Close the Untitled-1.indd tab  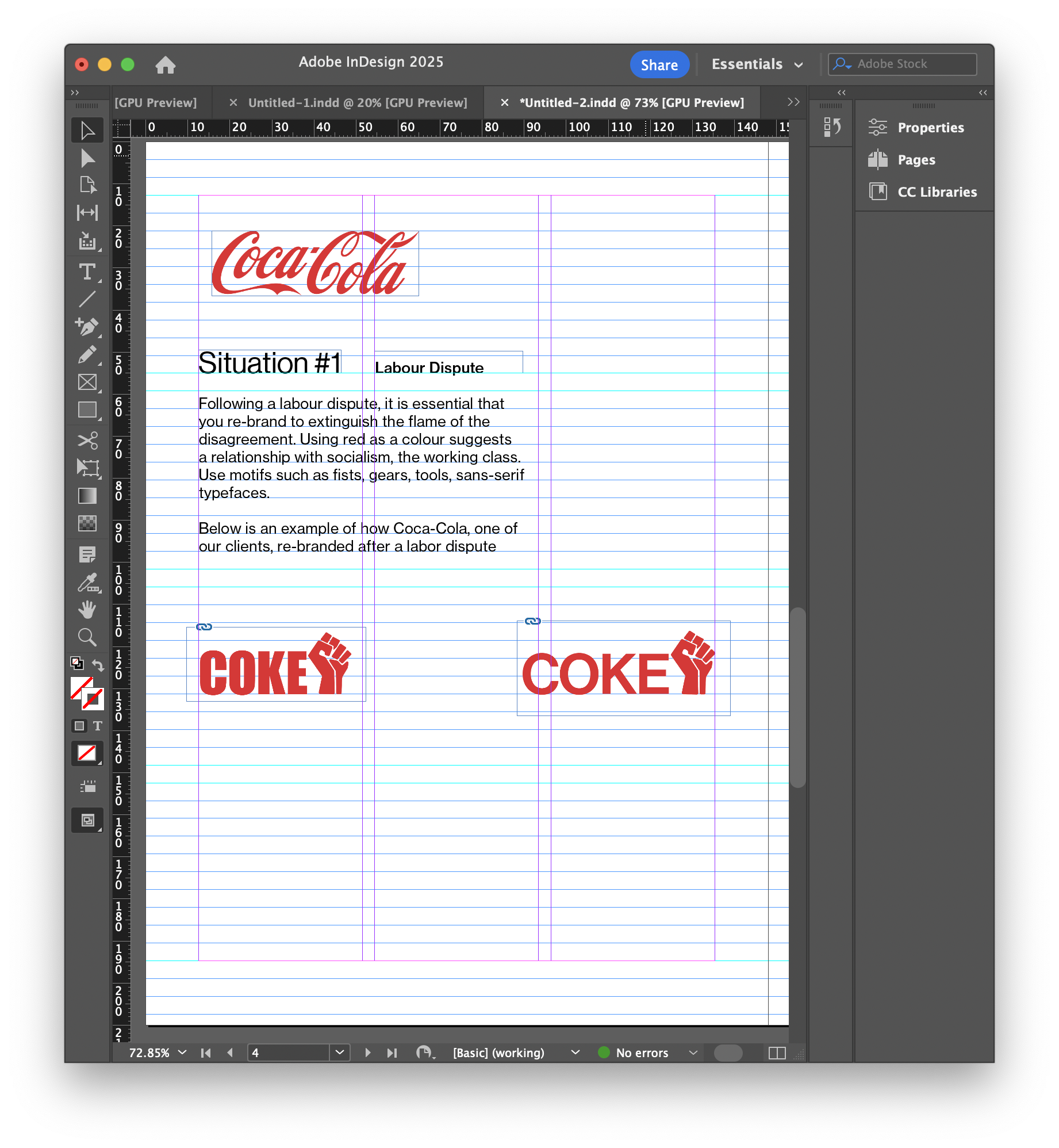[233, 102]
